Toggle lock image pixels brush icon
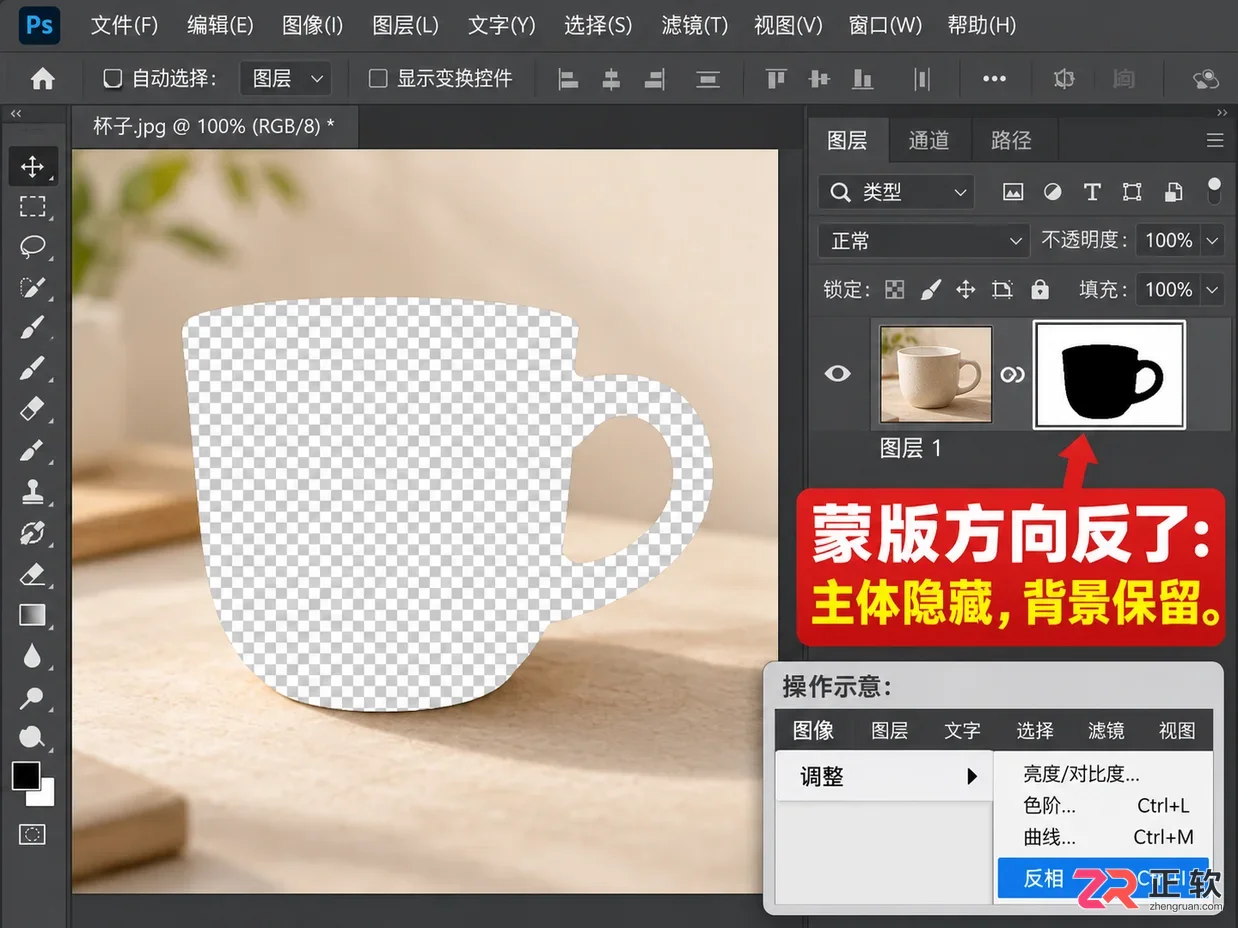1238x928 pixels. [x=930, y=290]
